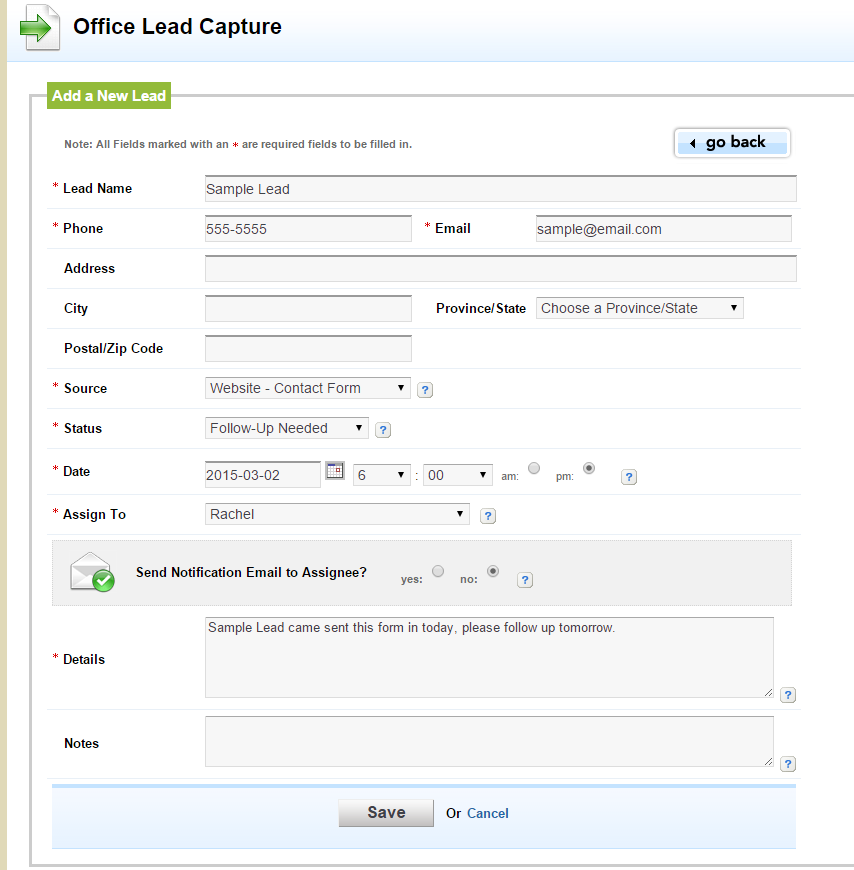This screenshot has width=854, height=870.
Task: Click help icon beside Status dropdown
Action: [x=383, y=430]
